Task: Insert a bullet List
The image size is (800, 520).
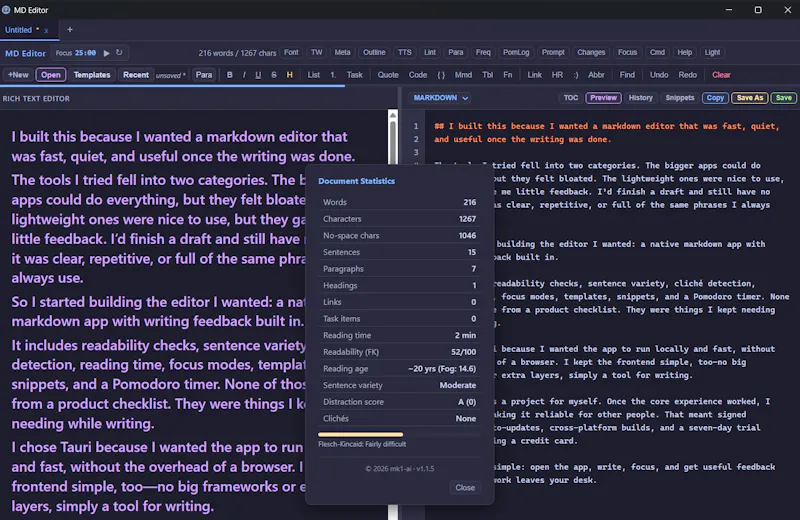Action: 314,75
